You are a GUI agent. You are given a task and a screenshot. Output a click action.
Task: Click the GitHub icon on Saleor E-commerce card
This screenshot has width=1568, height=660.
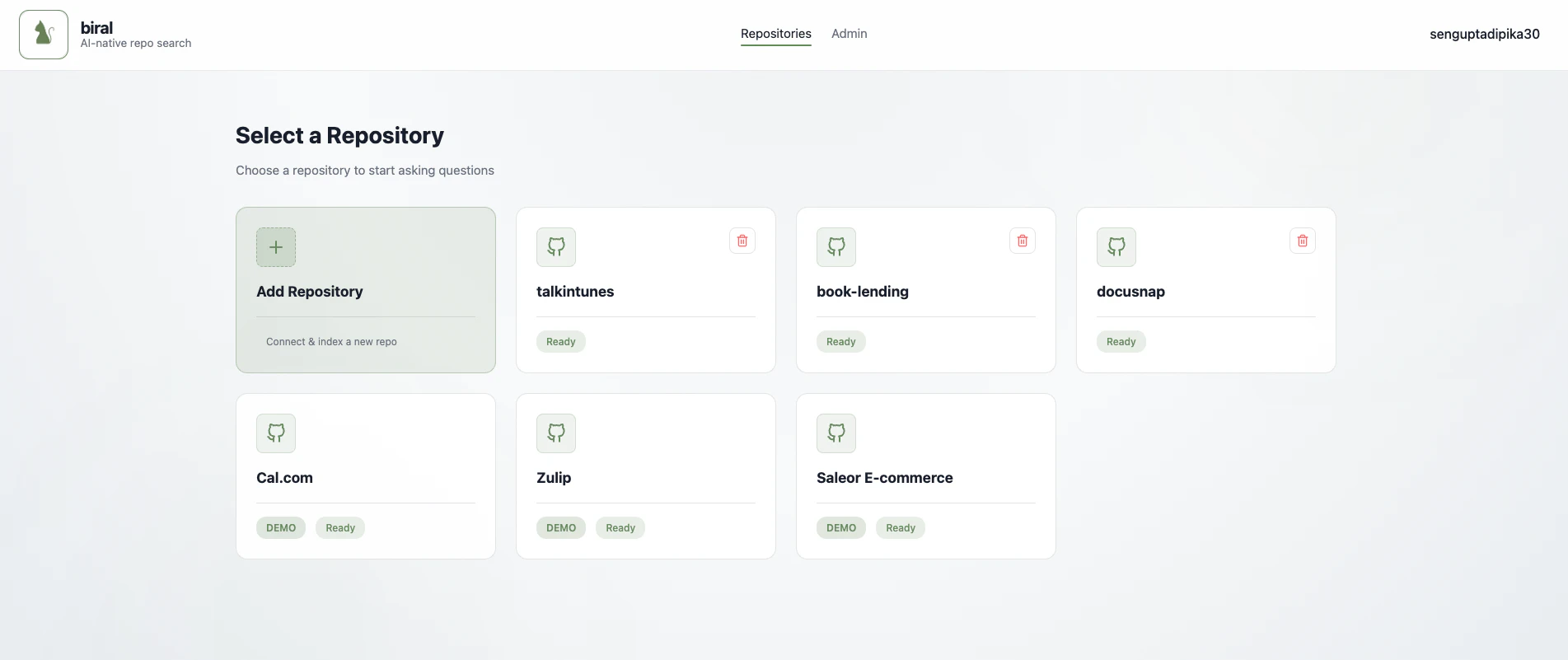(x=836, y=433)
